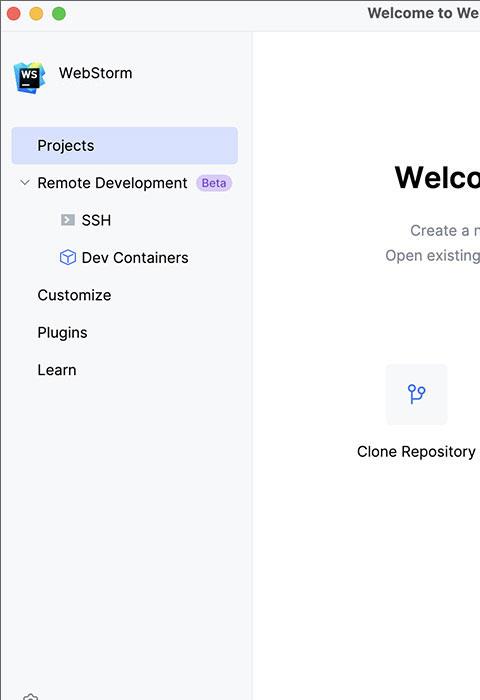Click the WebStorm logo icon
Screen dimensions: 480x700
point(29,78)
